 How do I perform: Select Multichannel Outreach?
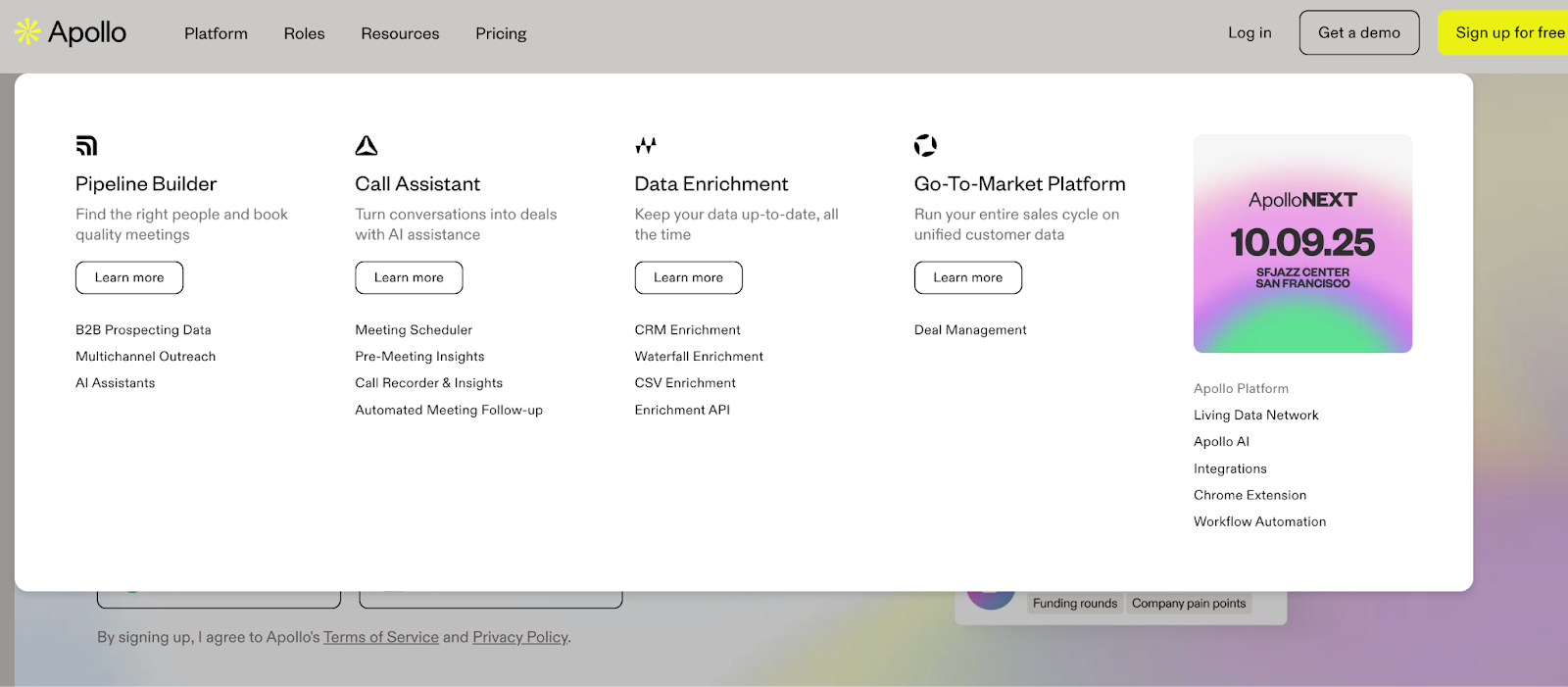145,357
